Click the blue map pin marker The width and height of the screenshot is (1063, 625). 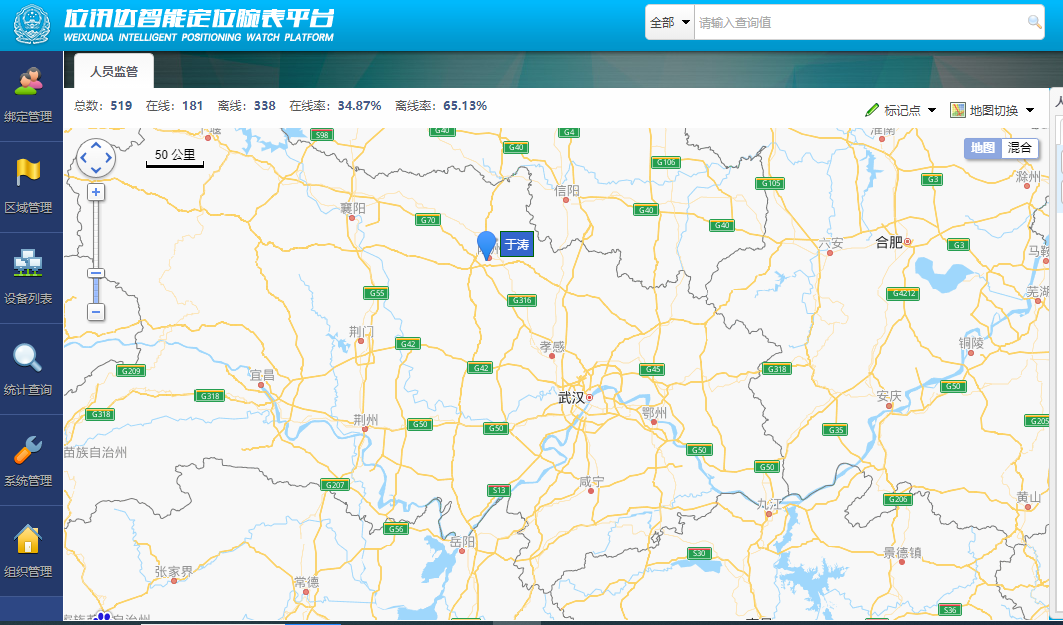(487, 244)
